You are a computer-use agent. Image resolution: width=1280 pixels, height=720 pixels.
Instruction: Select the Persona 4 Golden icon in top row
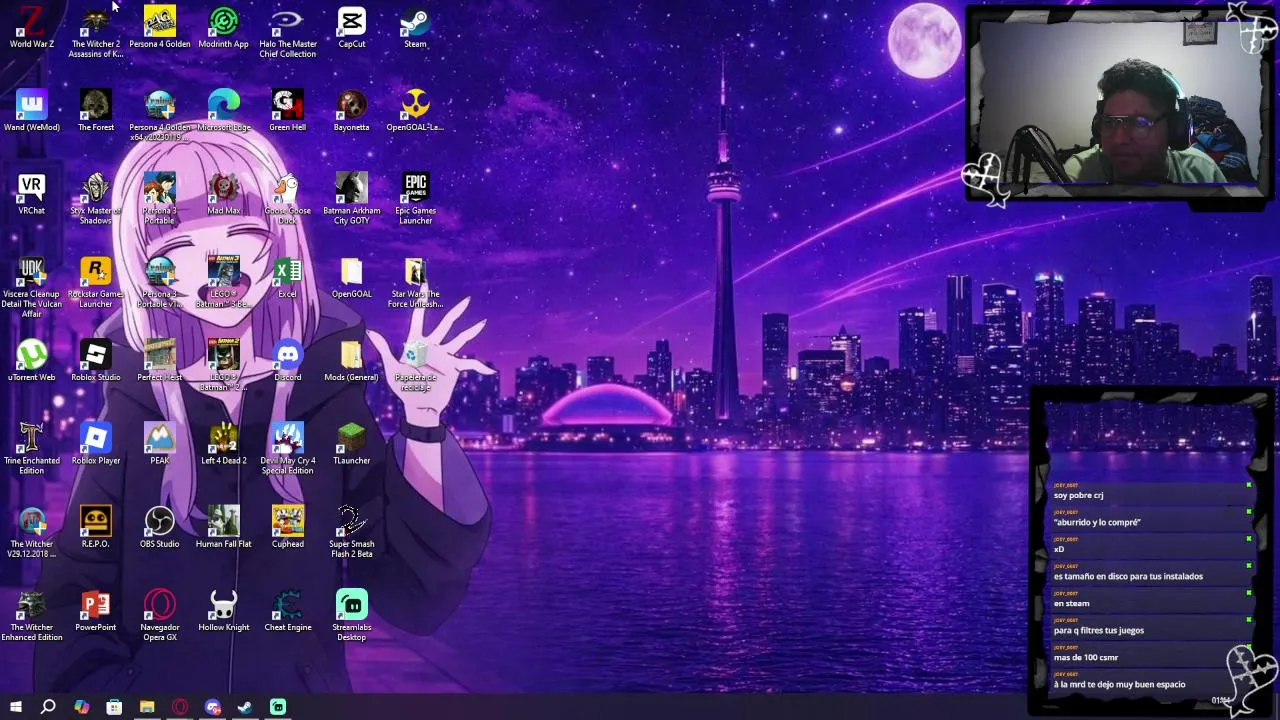[x=160, y=27]
